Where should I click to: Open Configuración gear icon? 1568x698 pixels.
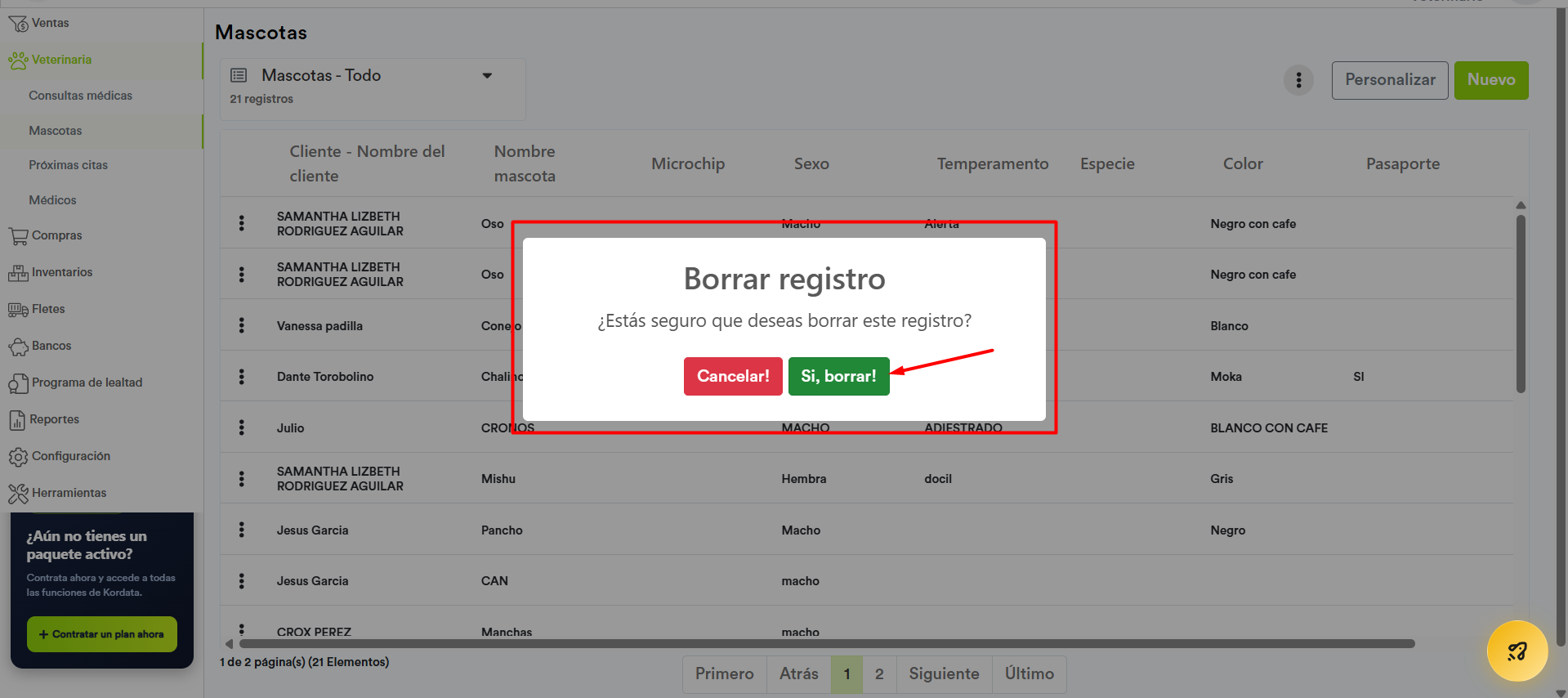click(18, 457)
